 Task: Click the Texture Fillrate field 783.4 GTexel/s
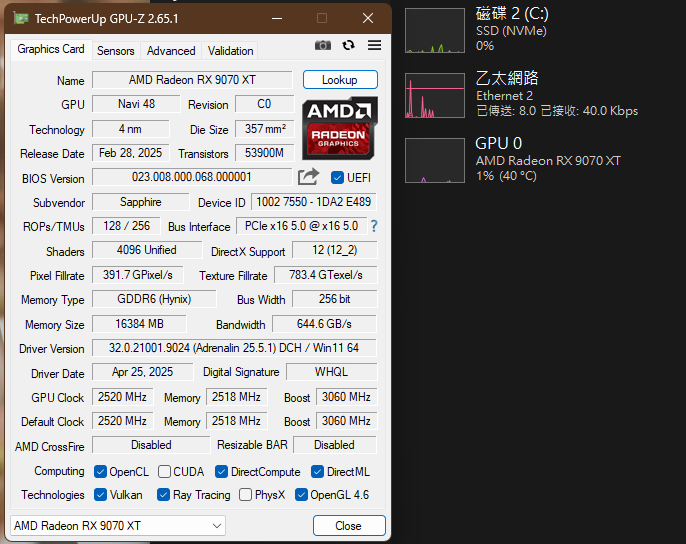326,275
